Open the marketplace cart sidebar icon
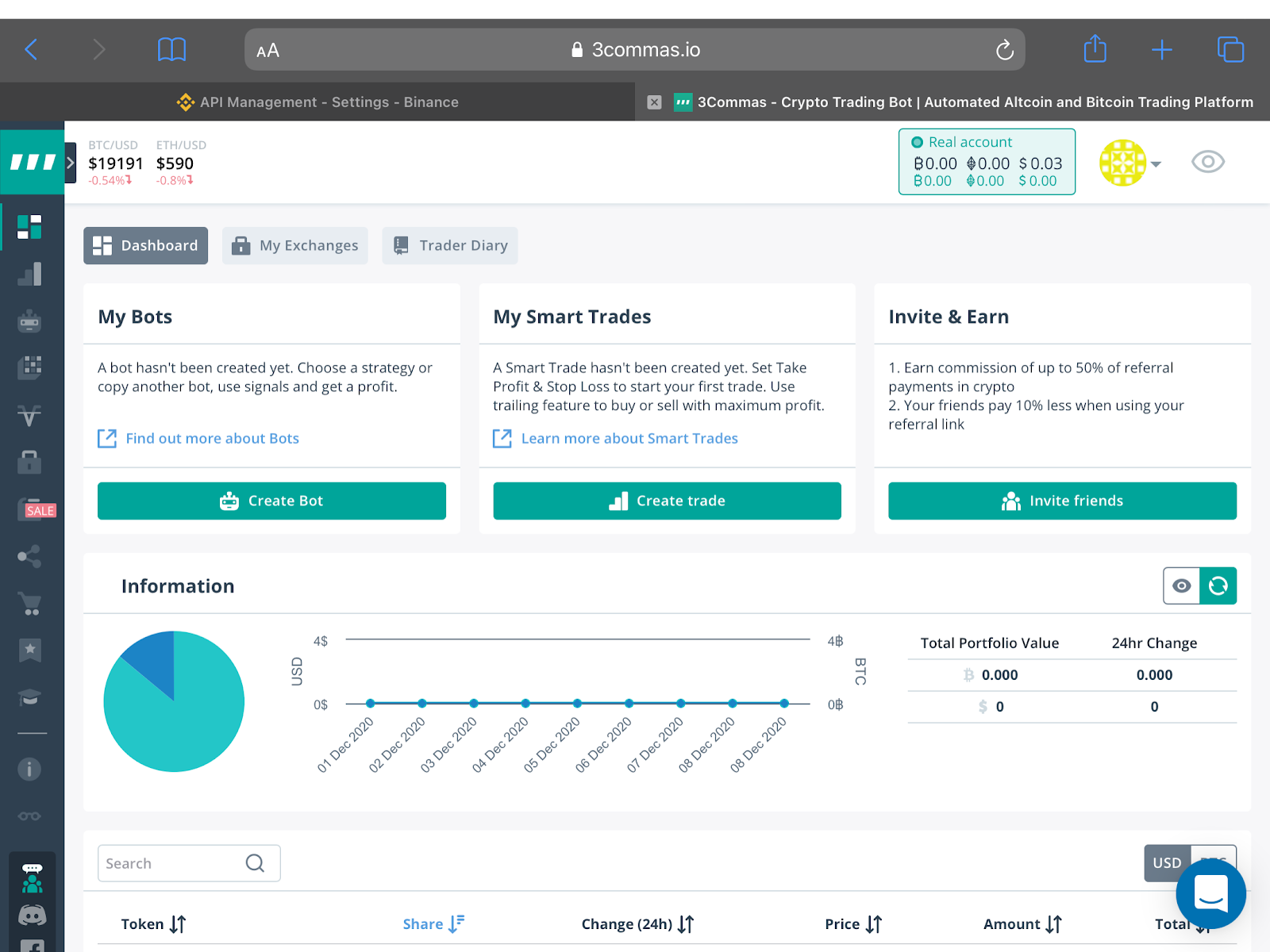 point(29,604)
